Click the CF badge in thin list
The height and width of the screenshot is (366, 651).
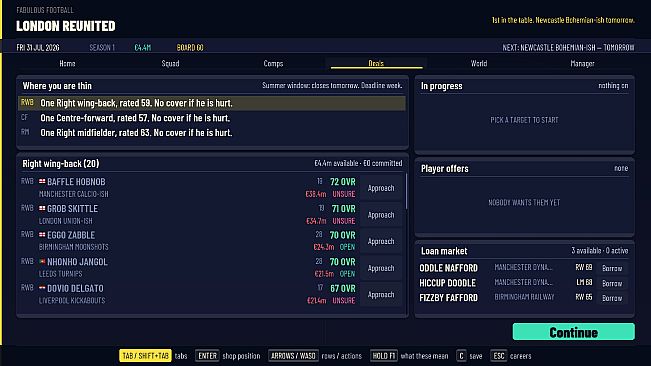[x=24, y=117]
